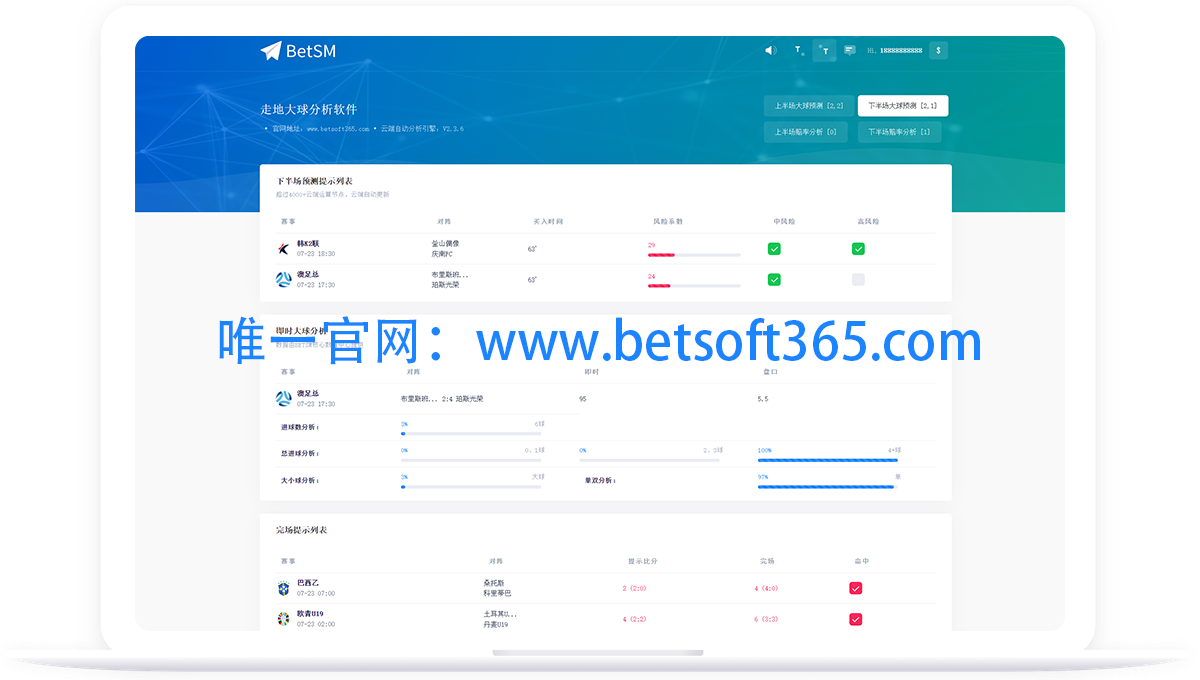Click the 100% 4+球 progress bar
1200x680 pixels.
pos(829,460)
